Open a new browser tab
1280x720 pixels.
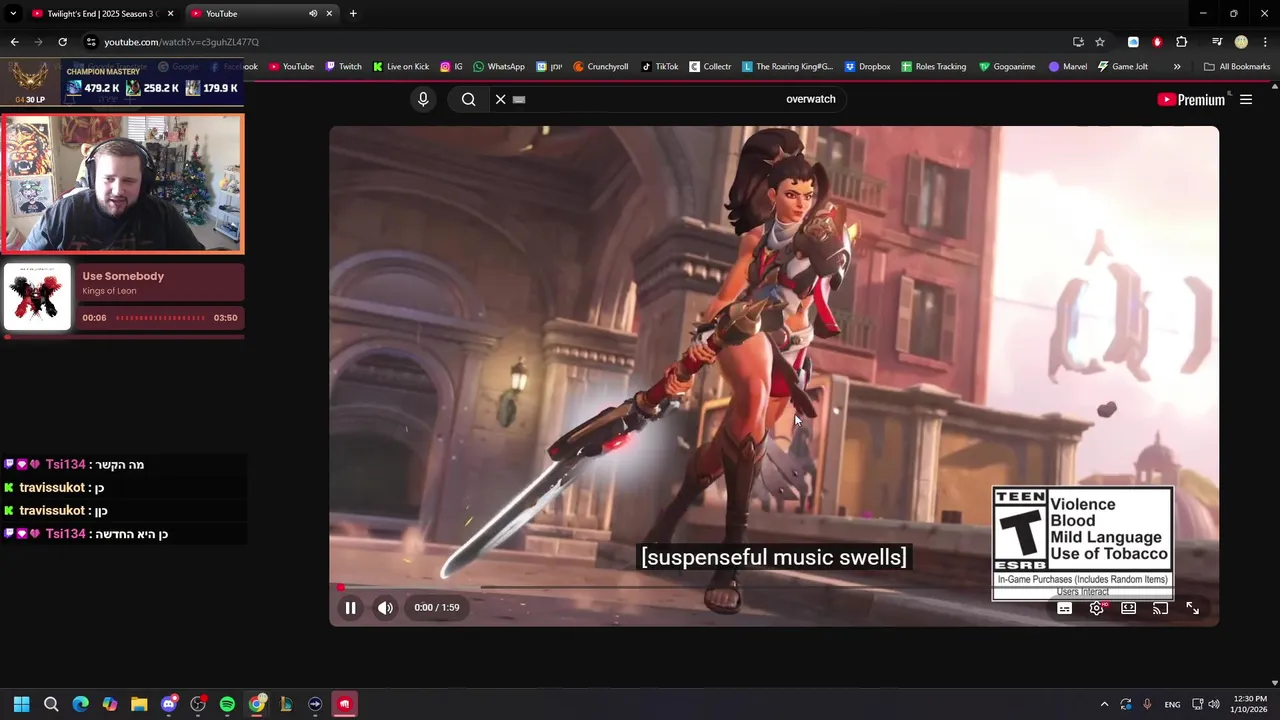pyautogui.click(x=353, y=14)
